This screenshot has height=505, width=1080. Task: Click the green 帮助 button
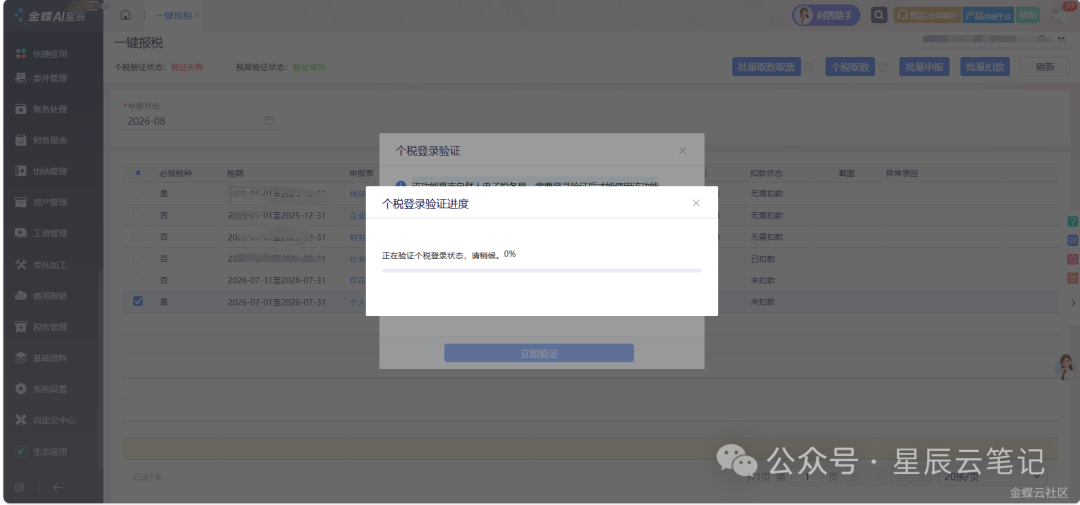point(1027,15)
